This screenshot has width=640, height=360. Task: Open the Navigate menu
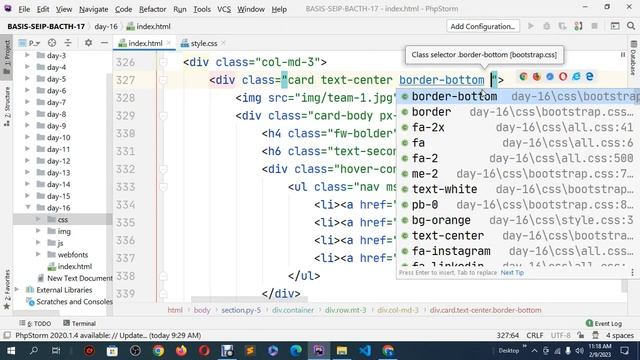coord(93,9)
